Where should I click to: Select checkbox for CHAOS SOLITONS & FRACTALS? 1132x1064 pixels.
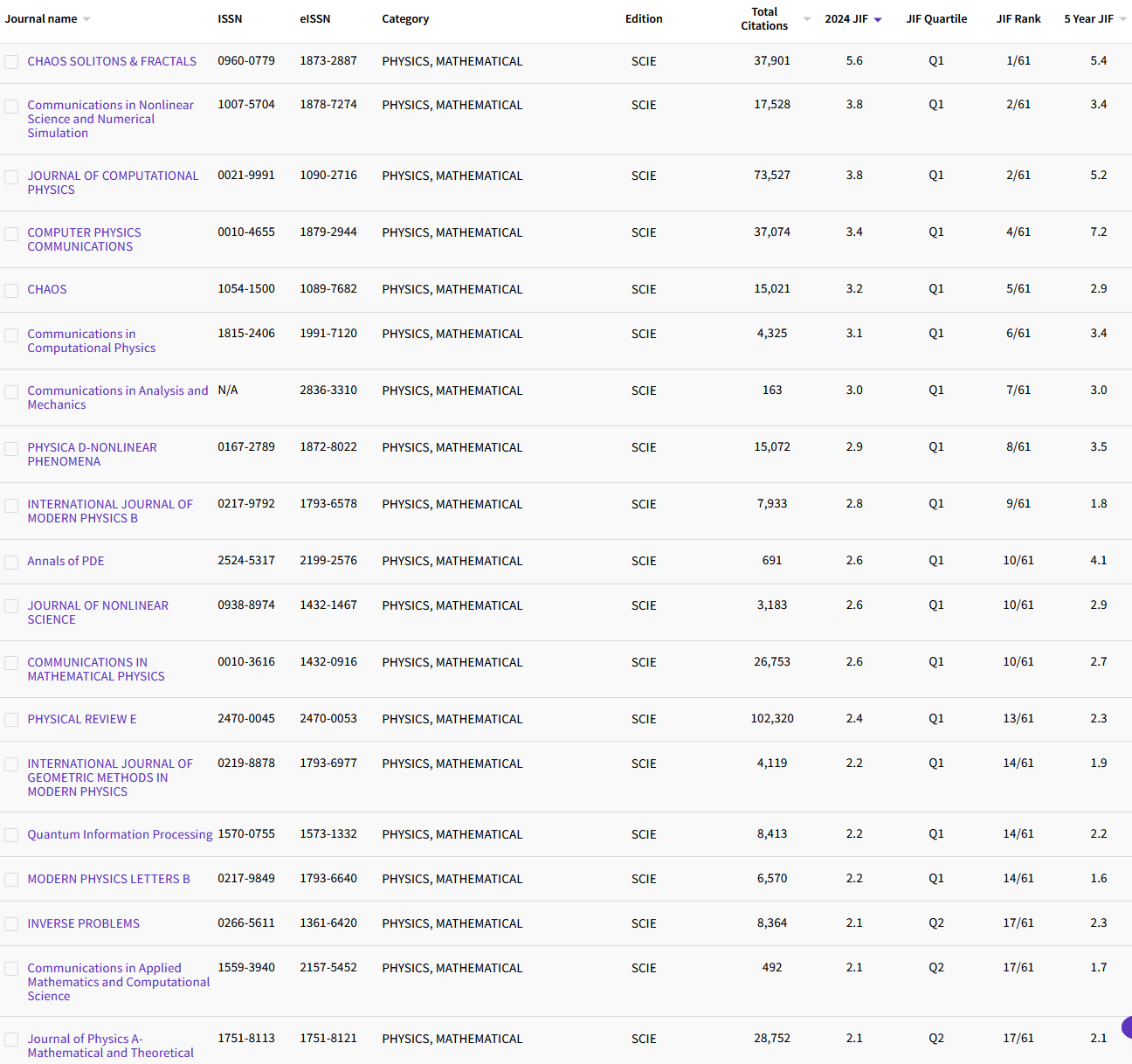point(11,62)
